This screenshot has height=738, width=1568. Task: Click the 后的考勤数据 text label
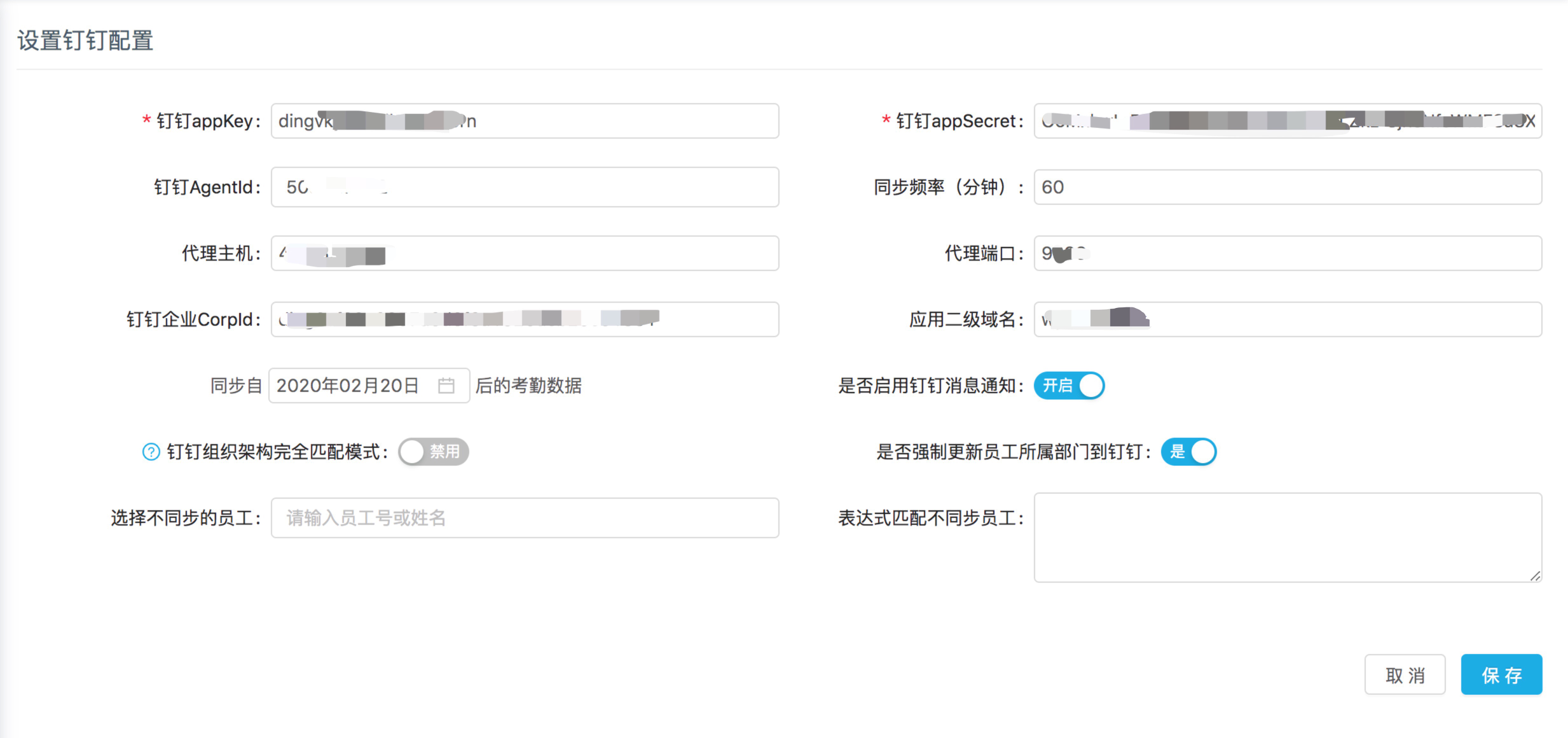528,386
